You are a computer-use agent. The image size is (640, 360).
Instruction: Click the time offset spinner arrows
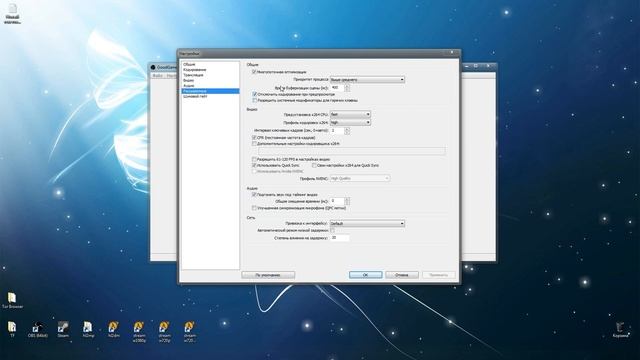[347, 201]
